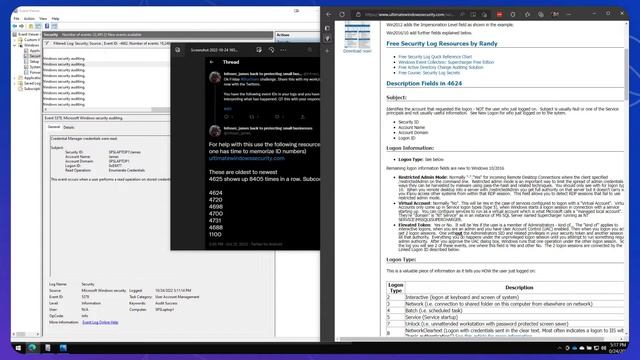640x360 pixels.
Task: Click the Download now link under the thumbnail
Action: pos(357,51)
